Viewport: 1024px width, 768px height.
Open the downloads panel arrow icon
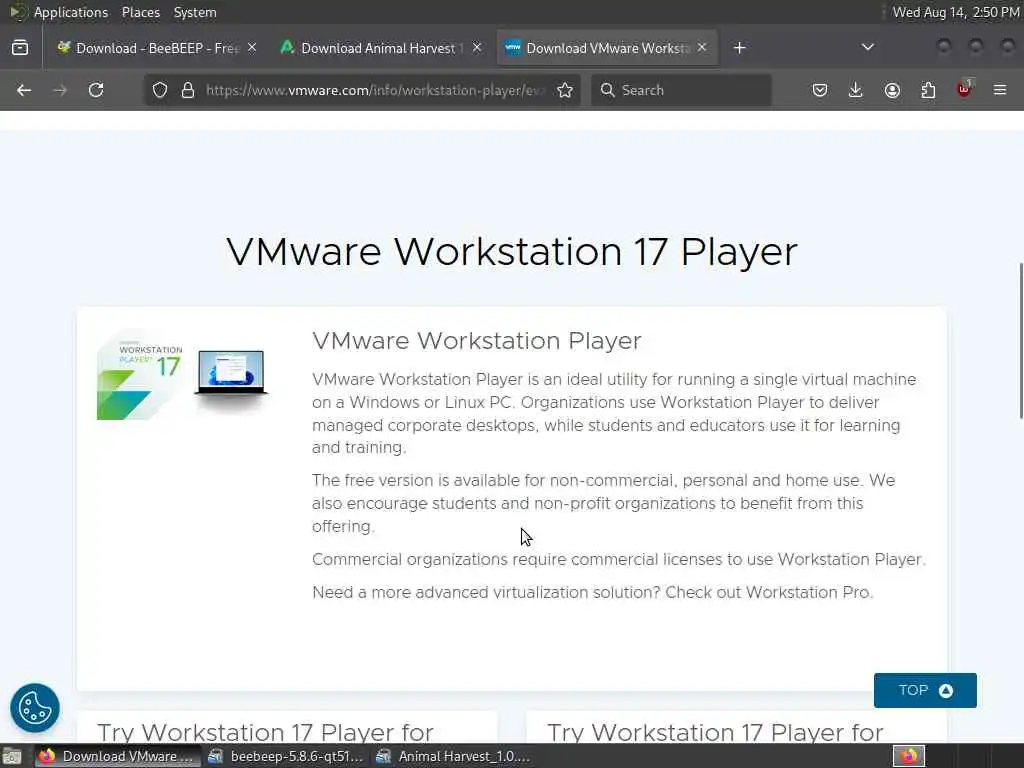(856, 90)
